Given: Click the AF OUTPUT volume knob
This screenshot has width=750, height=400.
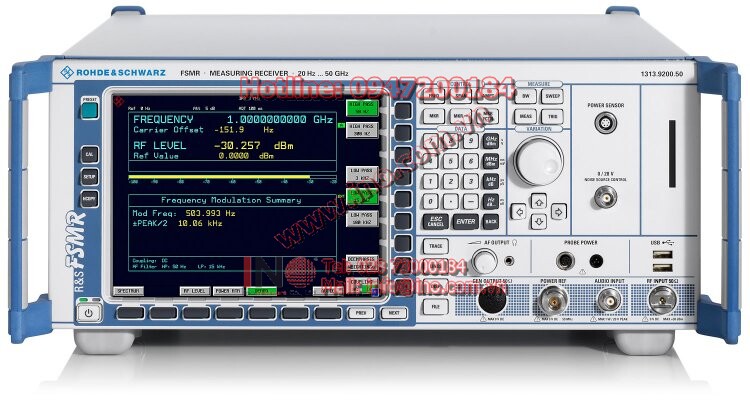Looking at the screenshot, I should [484, 261].
